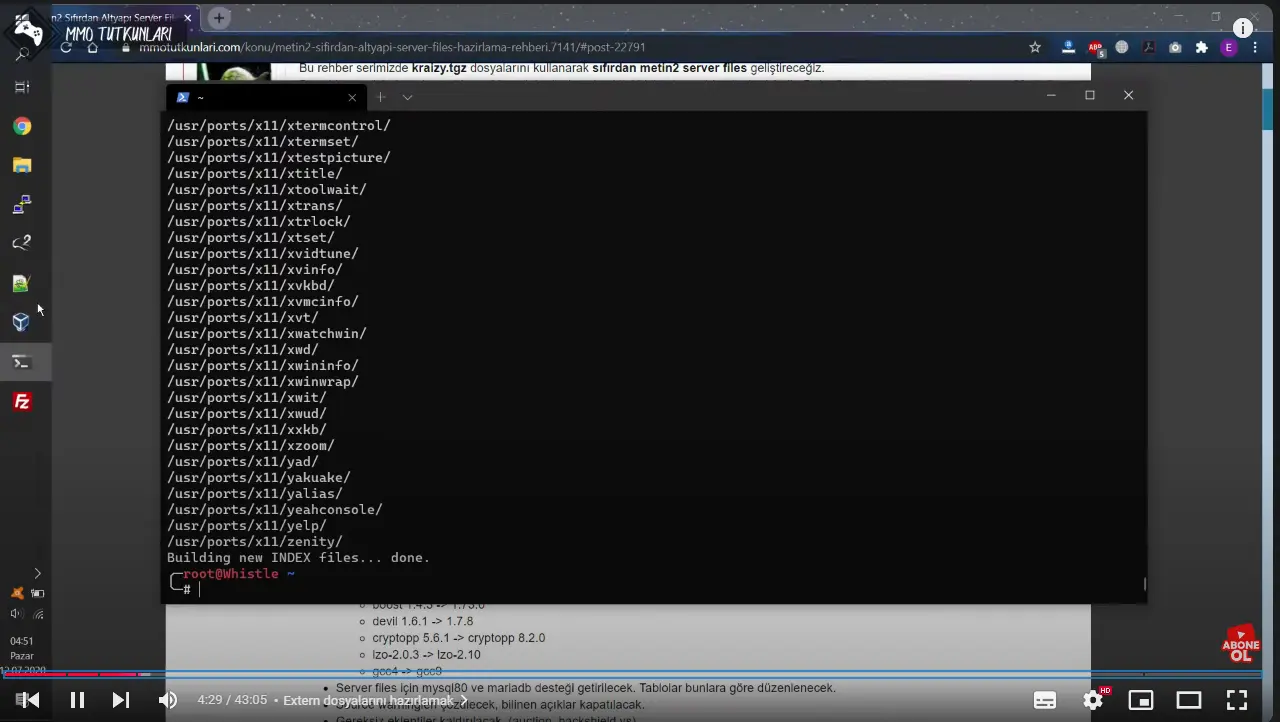
Task: Open VirtualBox from the taskbar
Action: 21,322
